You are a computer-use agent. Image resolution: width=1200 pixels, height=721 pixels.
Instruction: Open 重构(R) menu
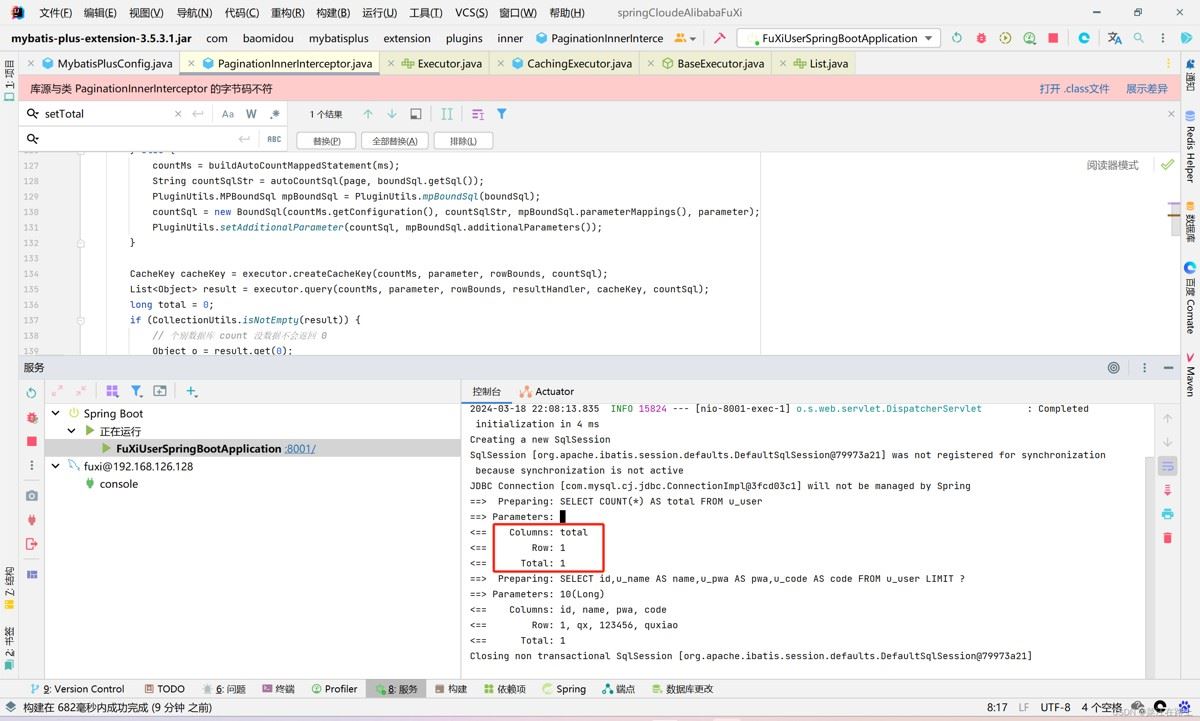[x=287, y=13]
